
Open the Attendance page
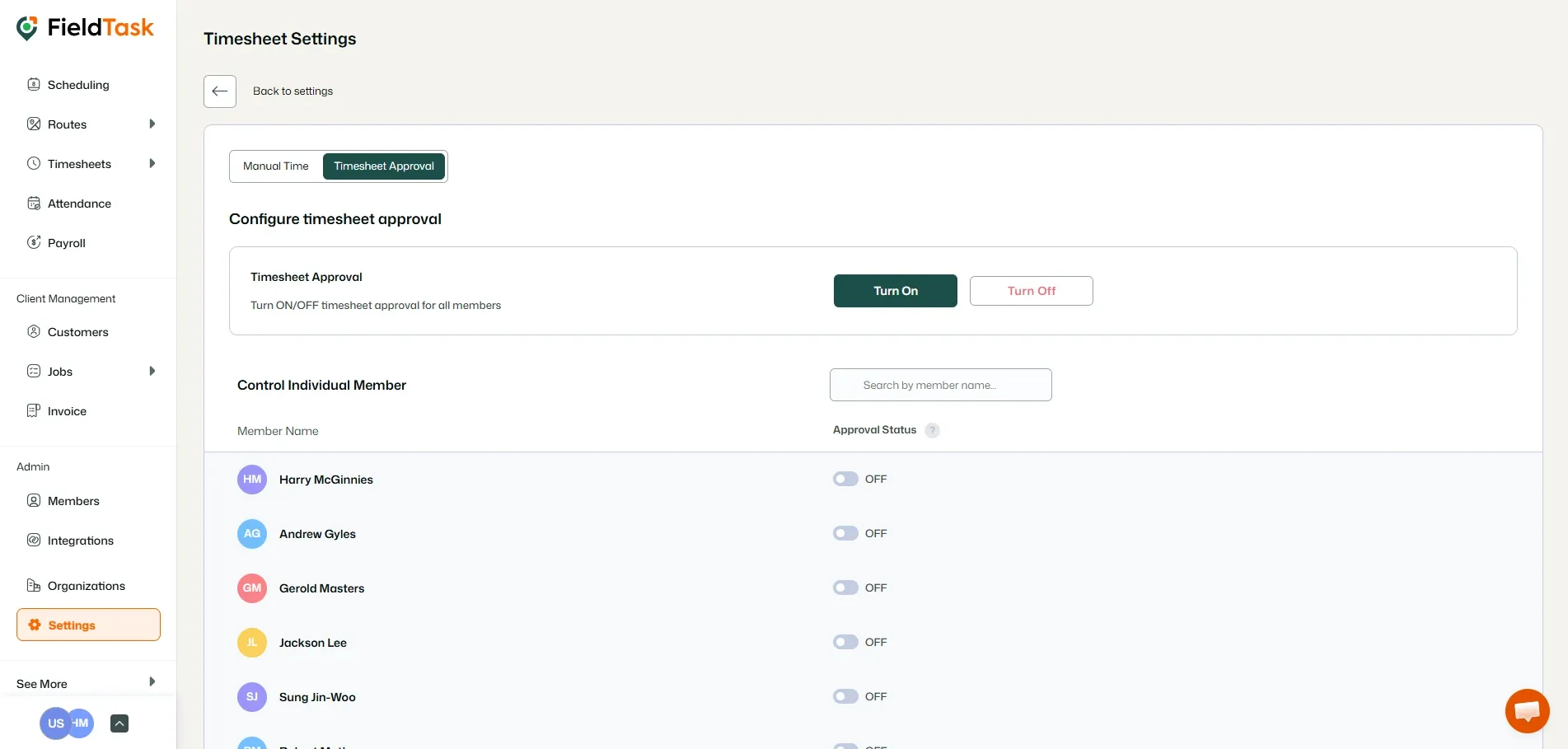79,204
